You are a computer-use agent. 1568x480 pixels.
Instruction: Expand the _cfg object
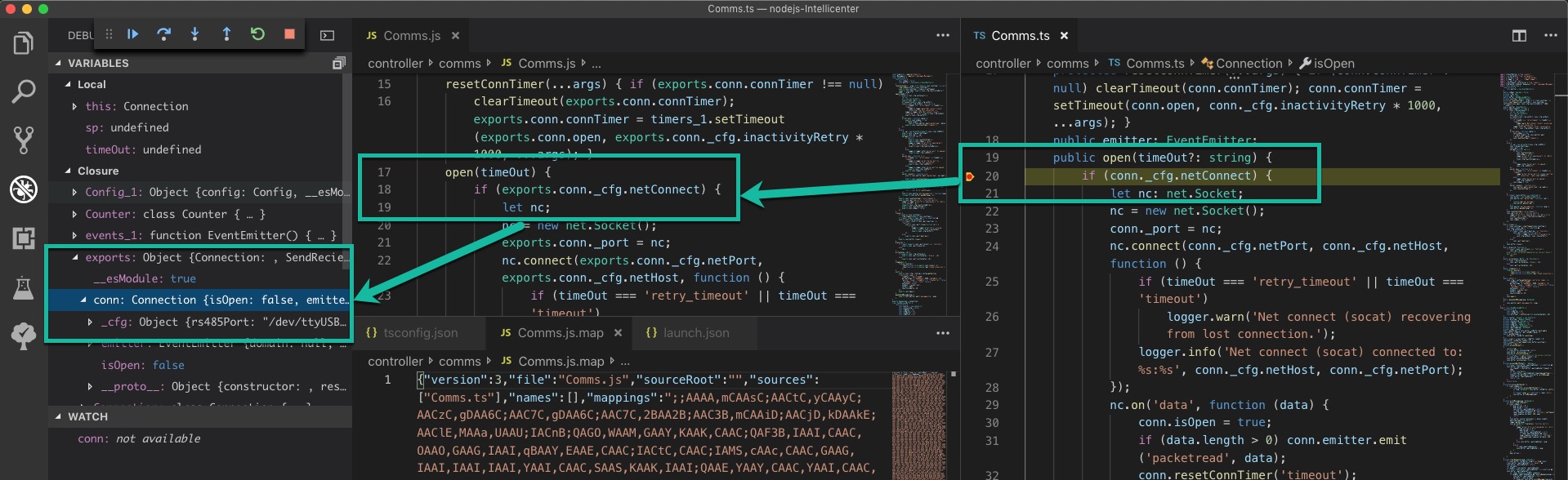[90, 322]
